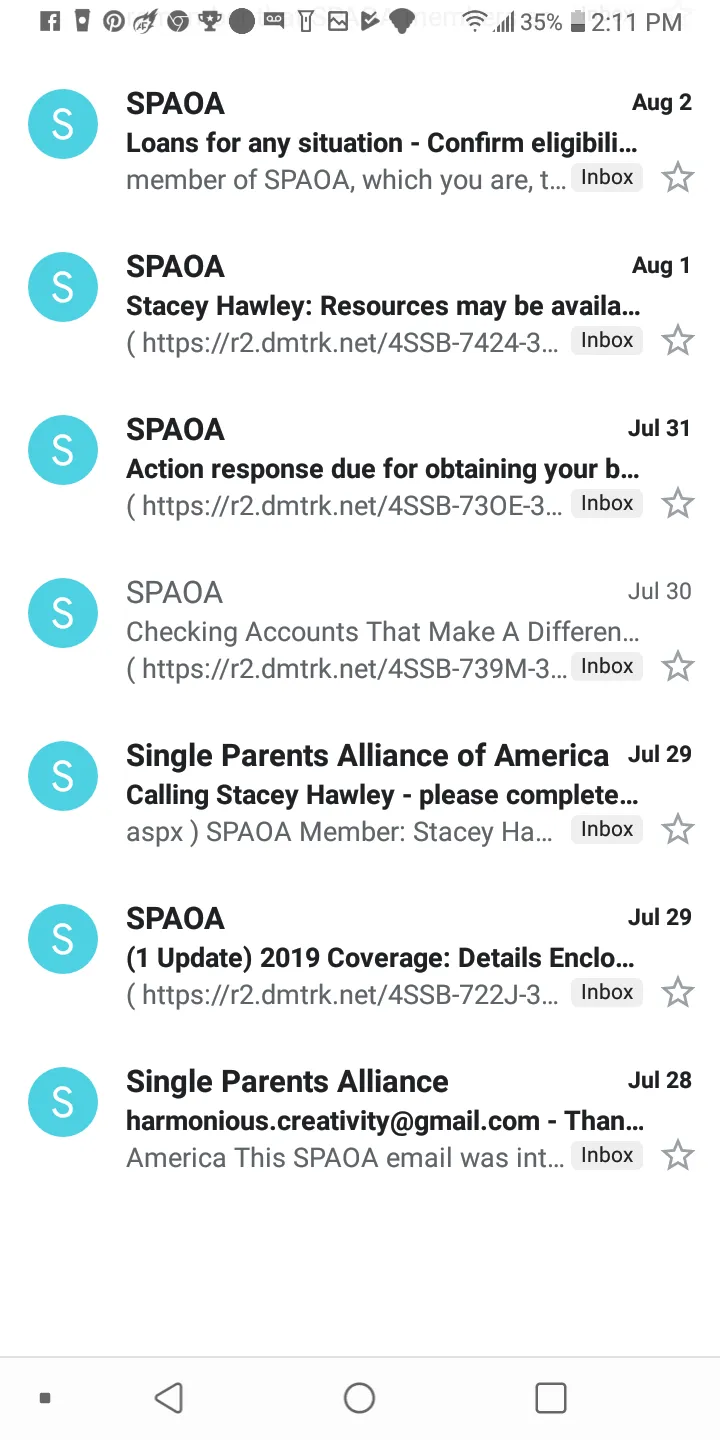Star the Aug 2 SPAOA loans email
The width and height of the screenshot is (720, 1440).
tap(678, 178)
